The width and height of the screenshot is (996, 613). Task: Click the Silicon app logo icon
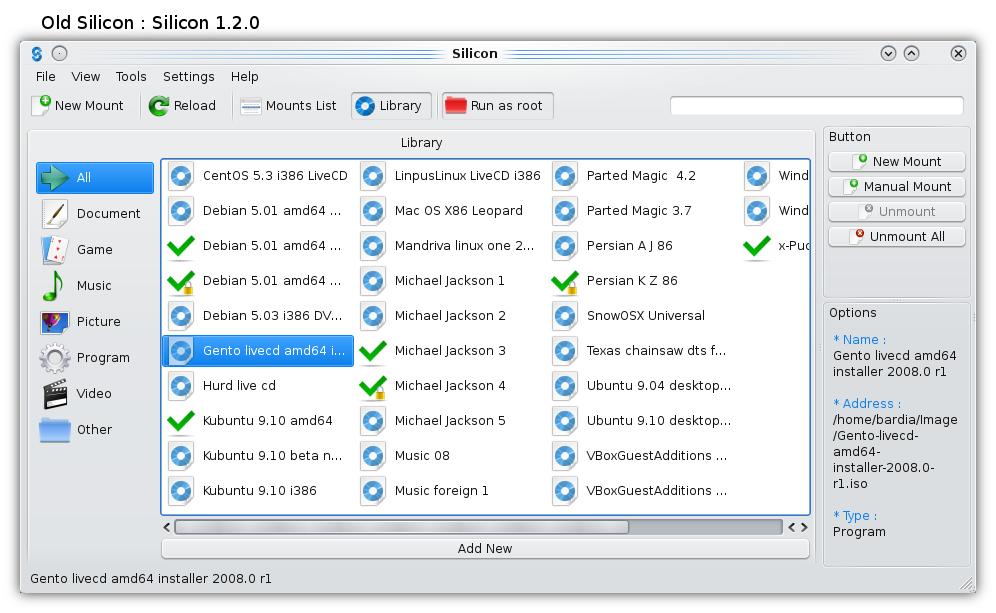coord(37,53)
